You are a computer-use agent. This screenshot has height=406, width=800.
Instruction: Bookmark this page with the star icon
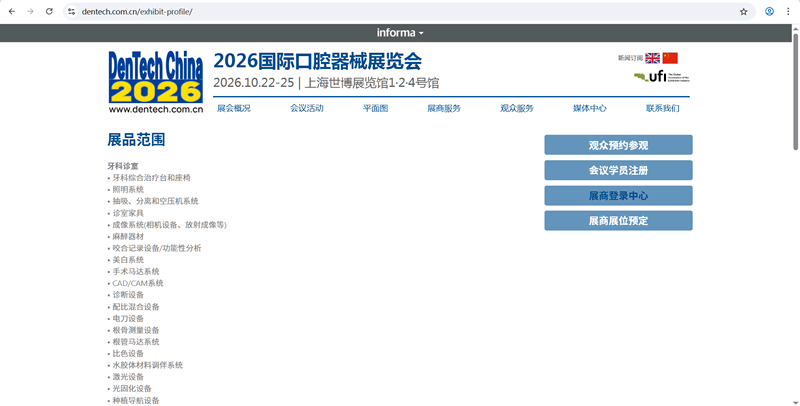coord(743,12)
